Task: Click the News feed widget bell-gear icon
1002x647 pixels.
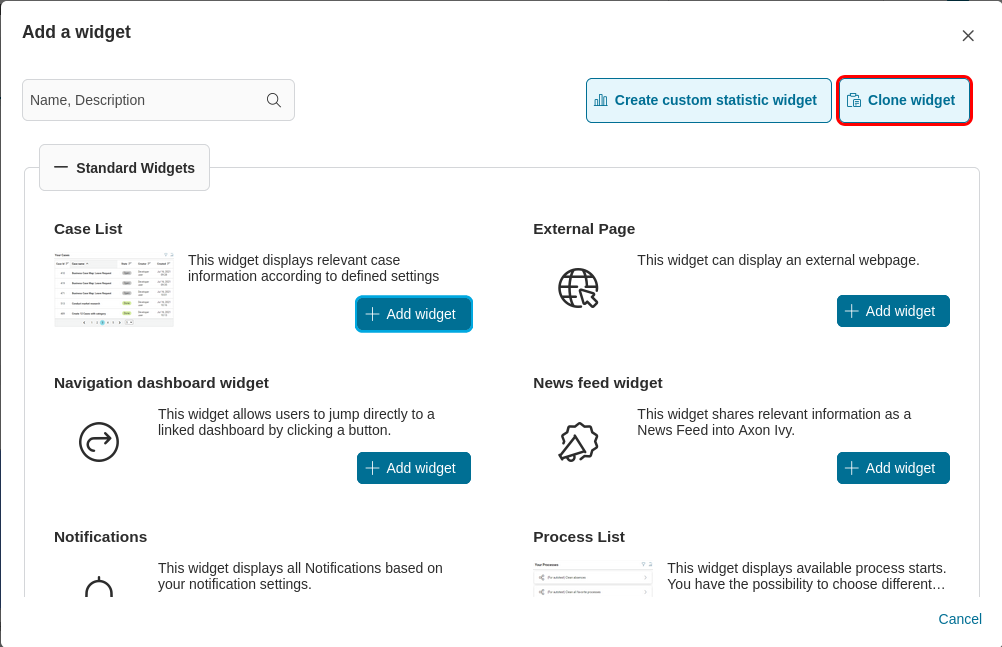Action: (x=579, y=441)
